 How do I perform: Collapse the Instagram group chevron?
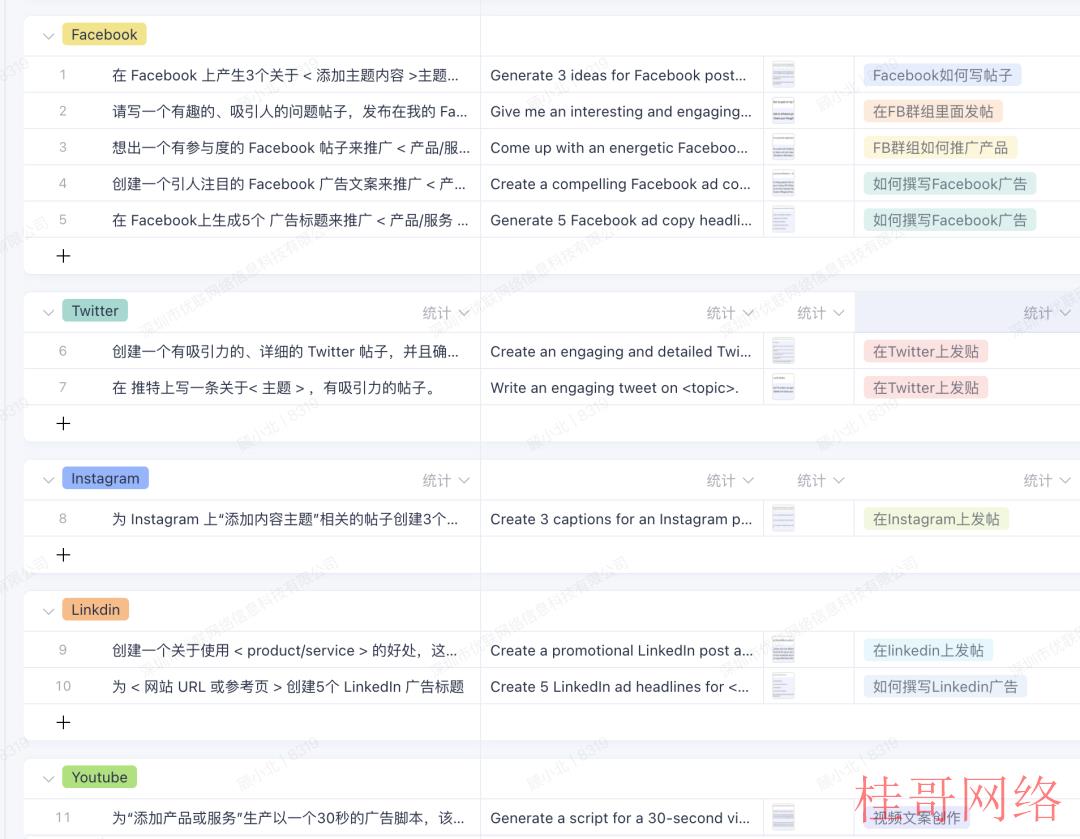coord(48,479)
